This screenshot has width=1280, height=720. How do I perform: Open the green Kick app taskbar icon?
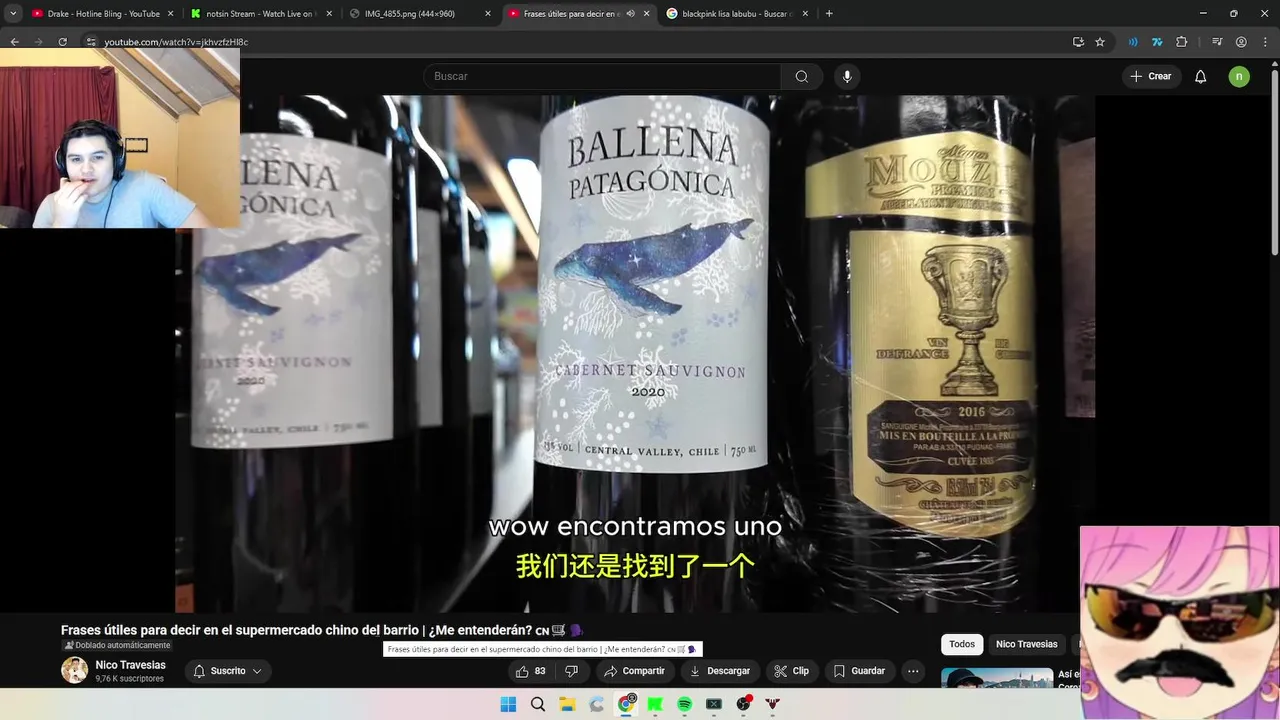(655, 704)
